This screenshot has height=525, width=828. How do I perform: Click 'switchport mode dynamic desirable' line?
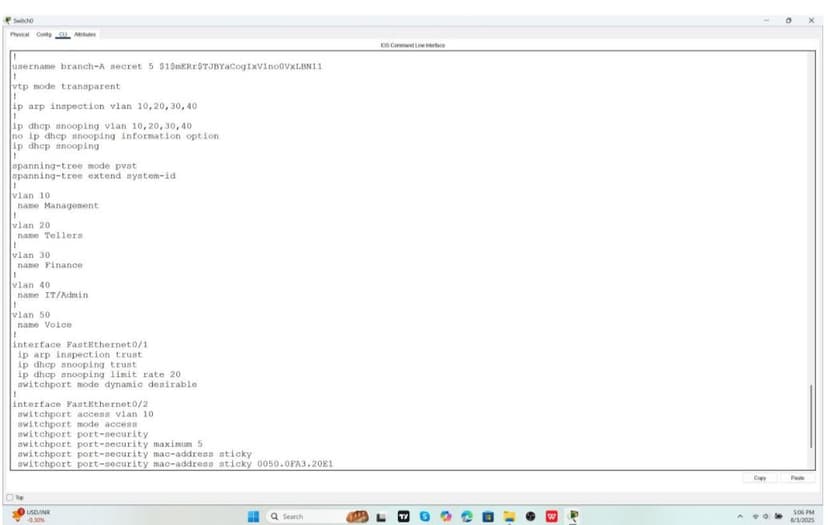point(107,385)
